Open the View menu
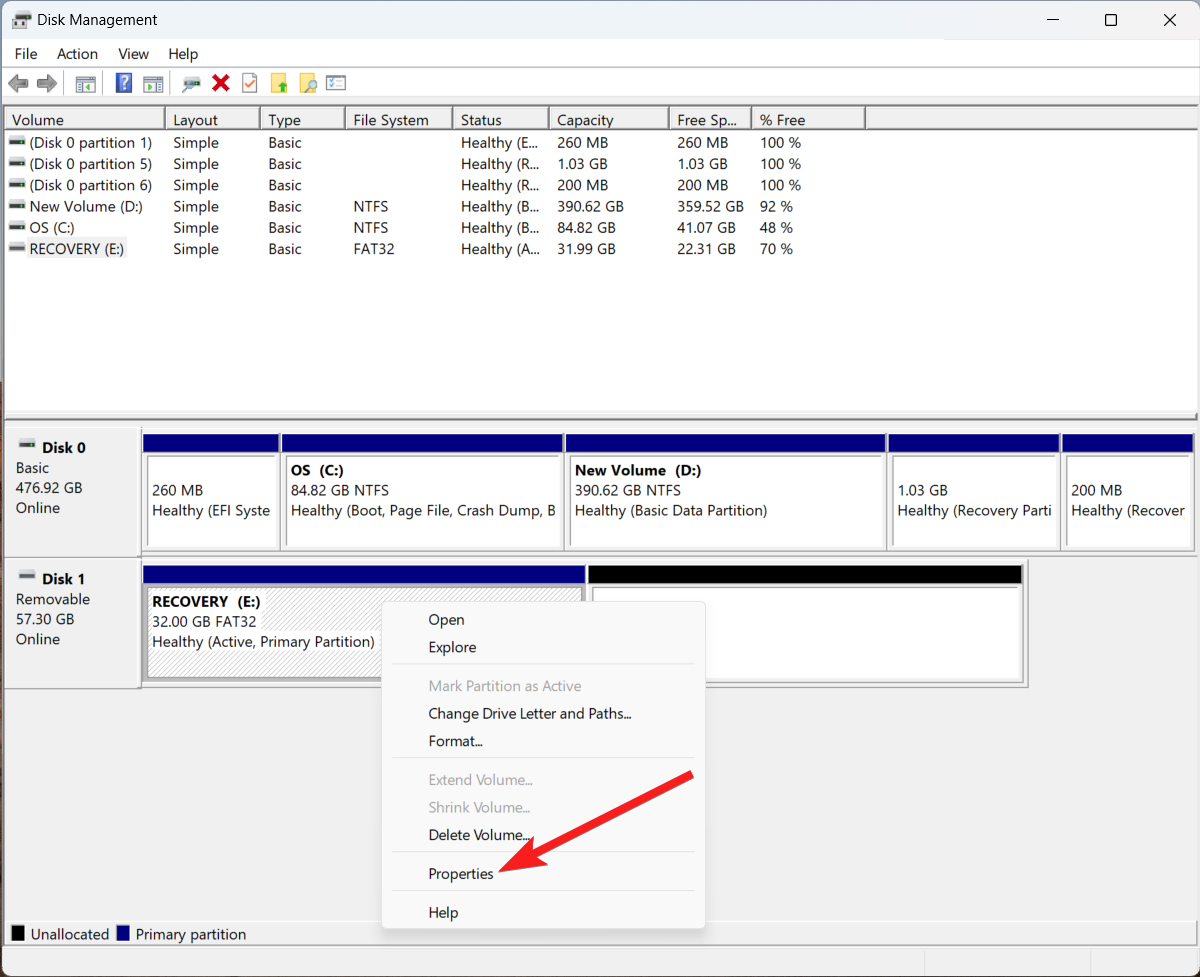Screen dimensions: 1200x977 [133, 54]
